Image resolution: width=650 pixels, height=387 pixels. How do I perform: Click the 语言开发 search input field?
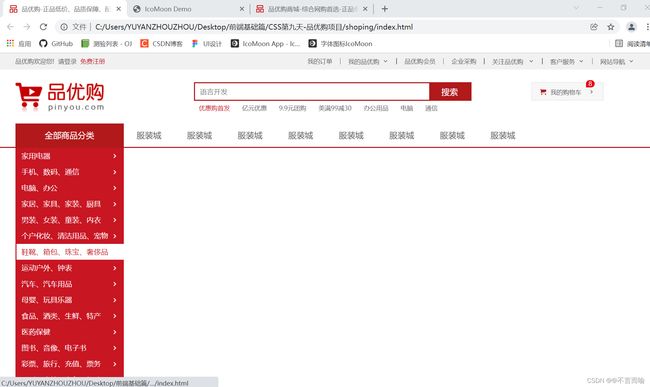pyautogui.click(x=312, y=92)
